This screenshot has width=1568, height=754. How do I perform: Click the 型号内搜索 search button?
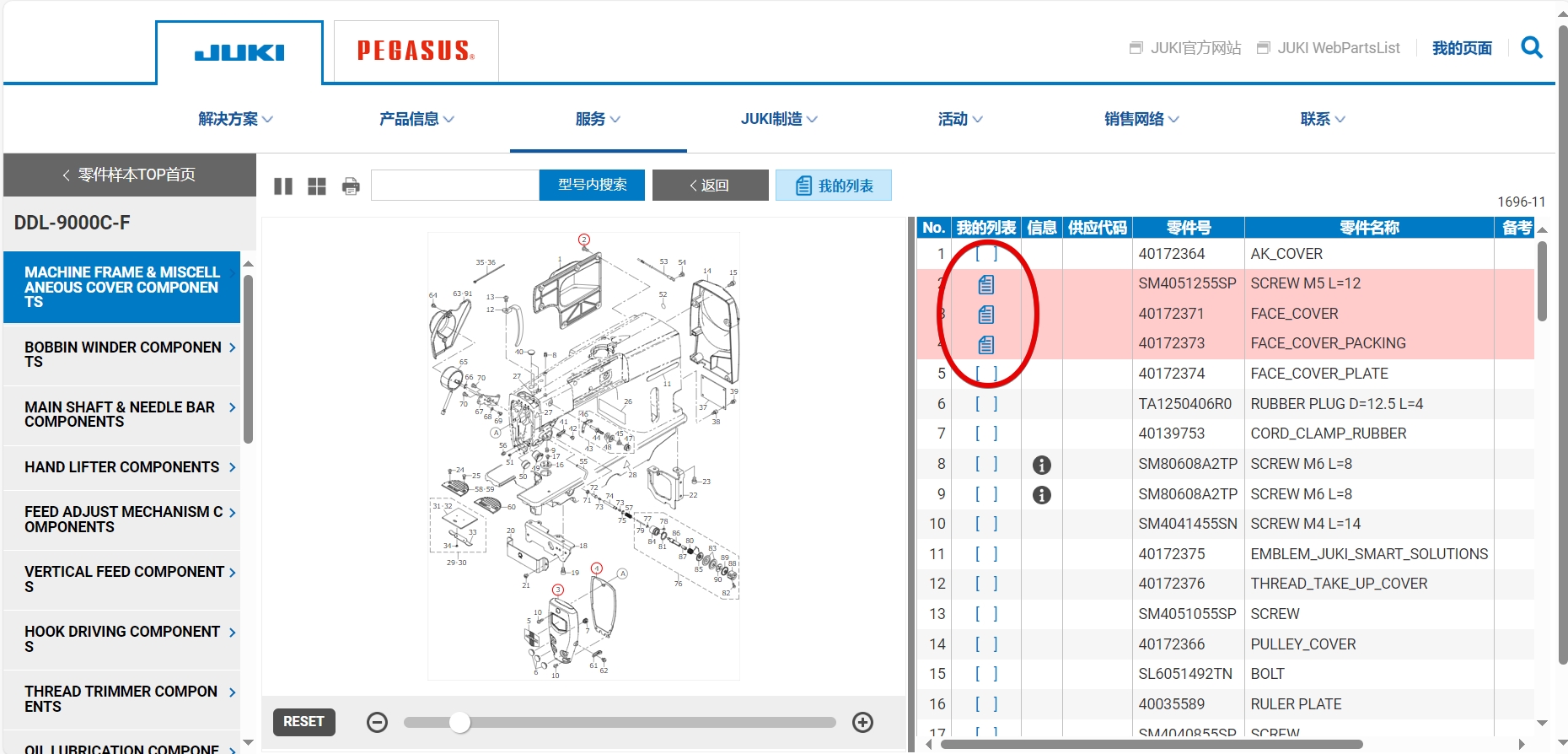(592, 185)
